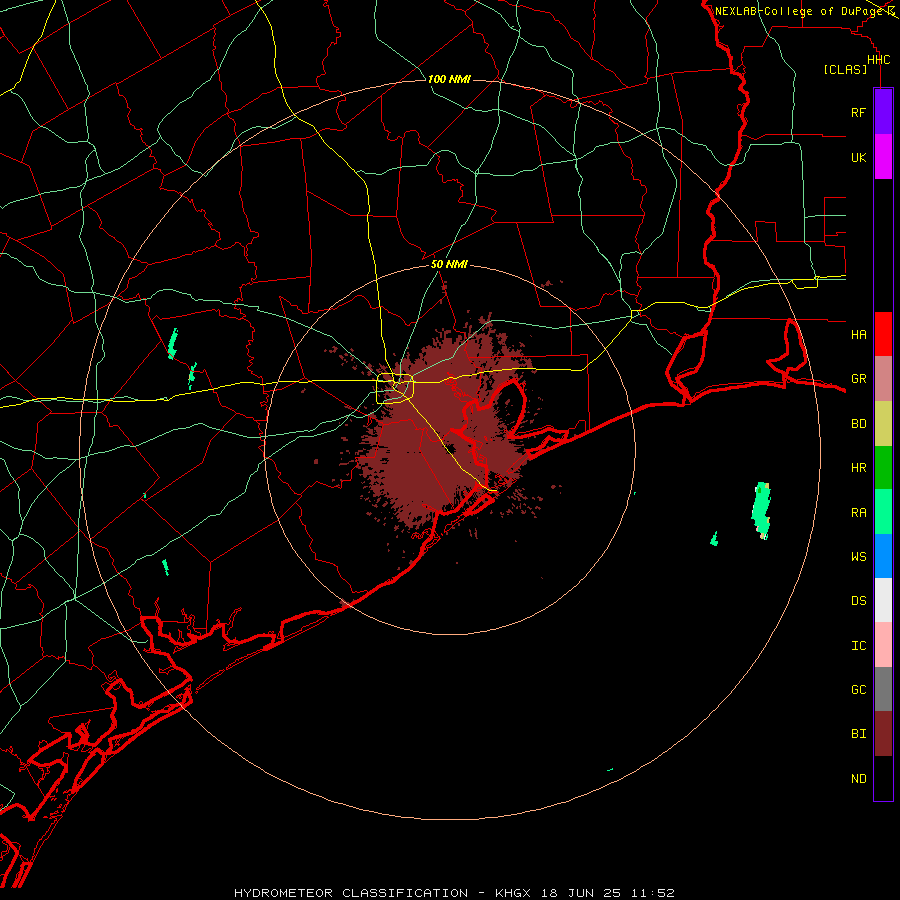Click the 100 NMI range ring label
Screen dimensions: 900x900
tap(449, 79)
